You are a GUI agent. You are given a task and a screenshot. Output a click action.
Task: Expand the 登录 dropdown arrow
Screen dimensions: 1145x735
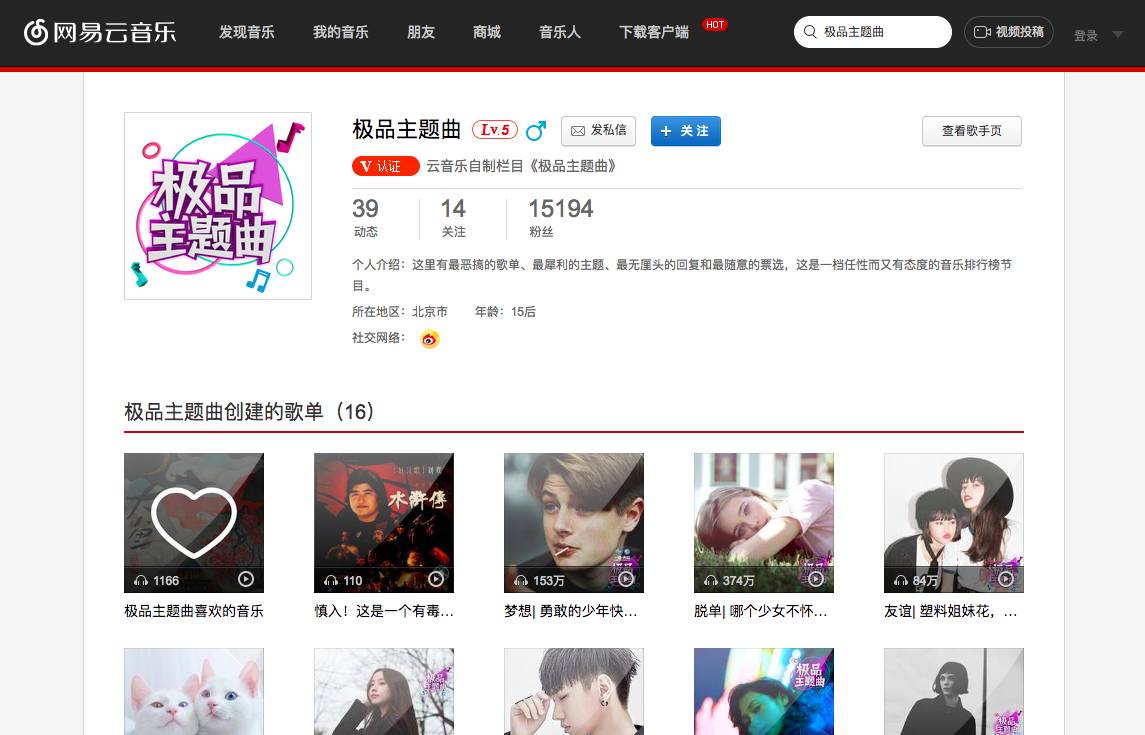pyautogui.click(x=1117, y=34)
